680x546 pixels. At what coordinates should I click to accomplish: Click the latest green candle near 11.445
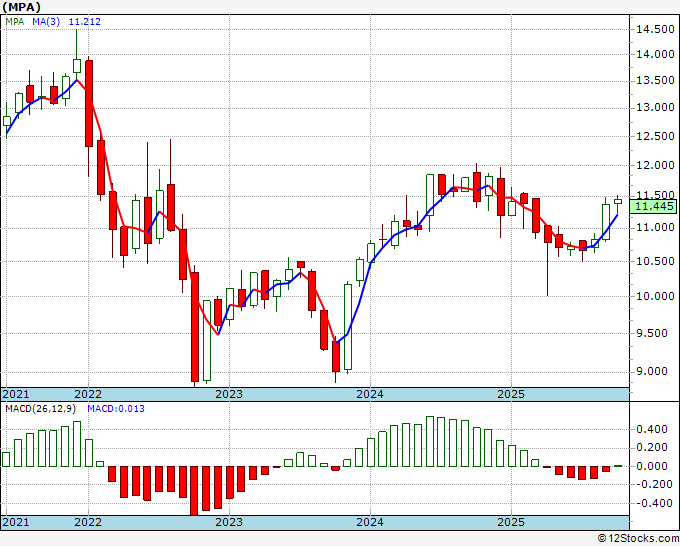[618, 201]
